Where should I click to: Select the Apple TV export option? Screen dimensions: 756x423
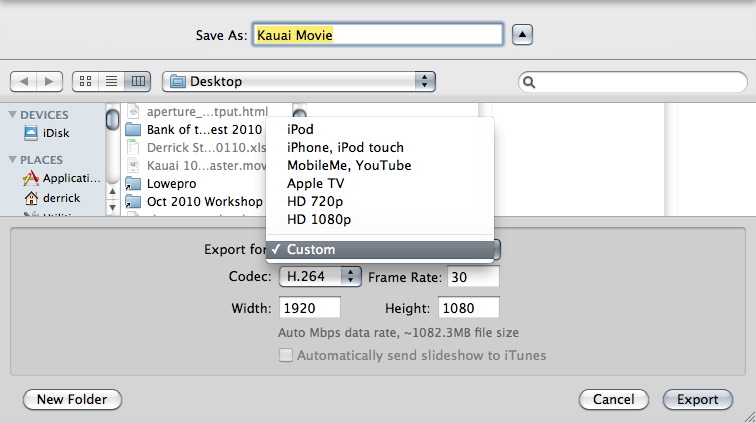point(317,183)
